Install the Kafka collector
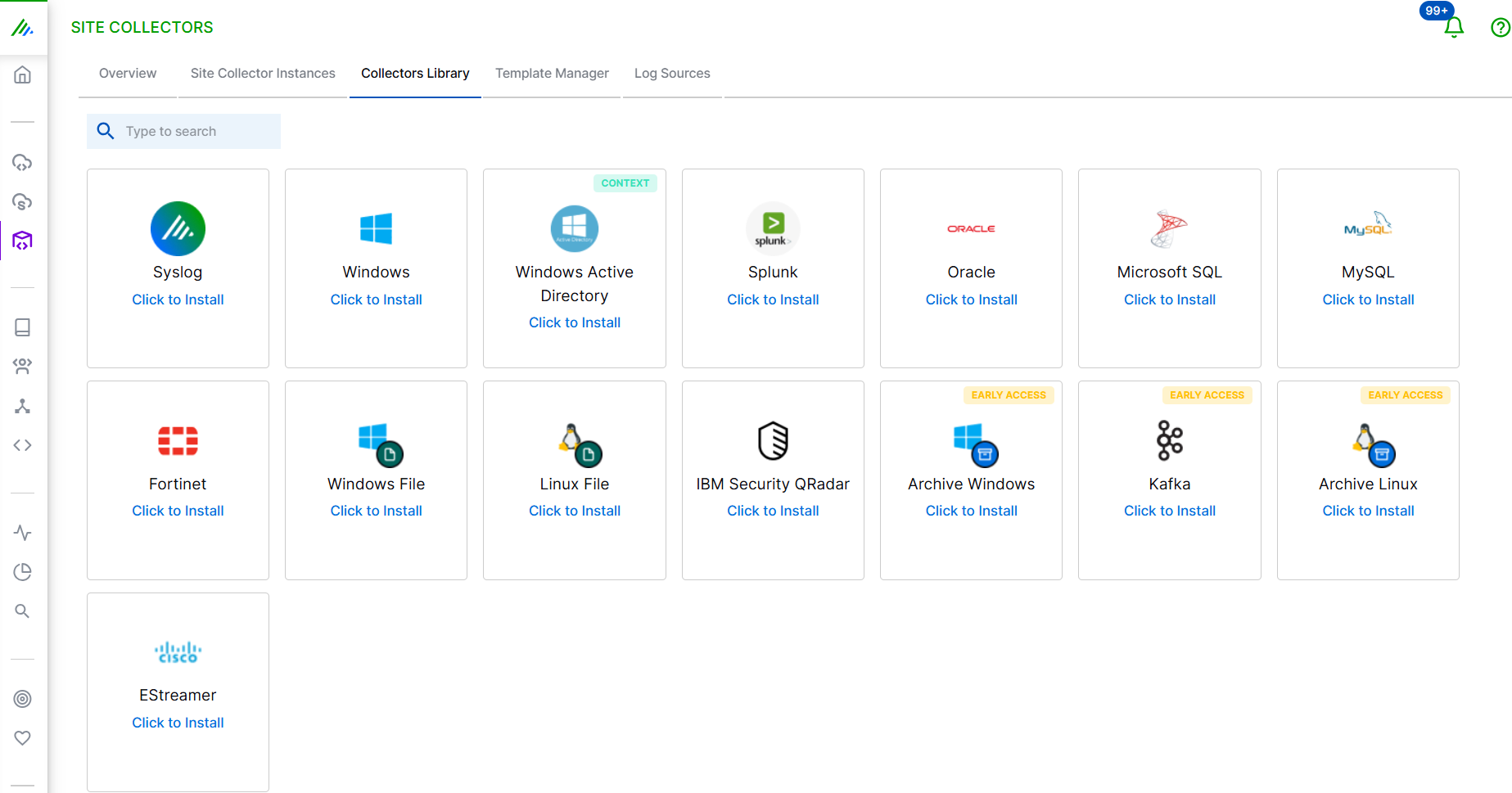Image resolution: width=1512 pixels, height=793 pixels. (x=1170, y=511)
